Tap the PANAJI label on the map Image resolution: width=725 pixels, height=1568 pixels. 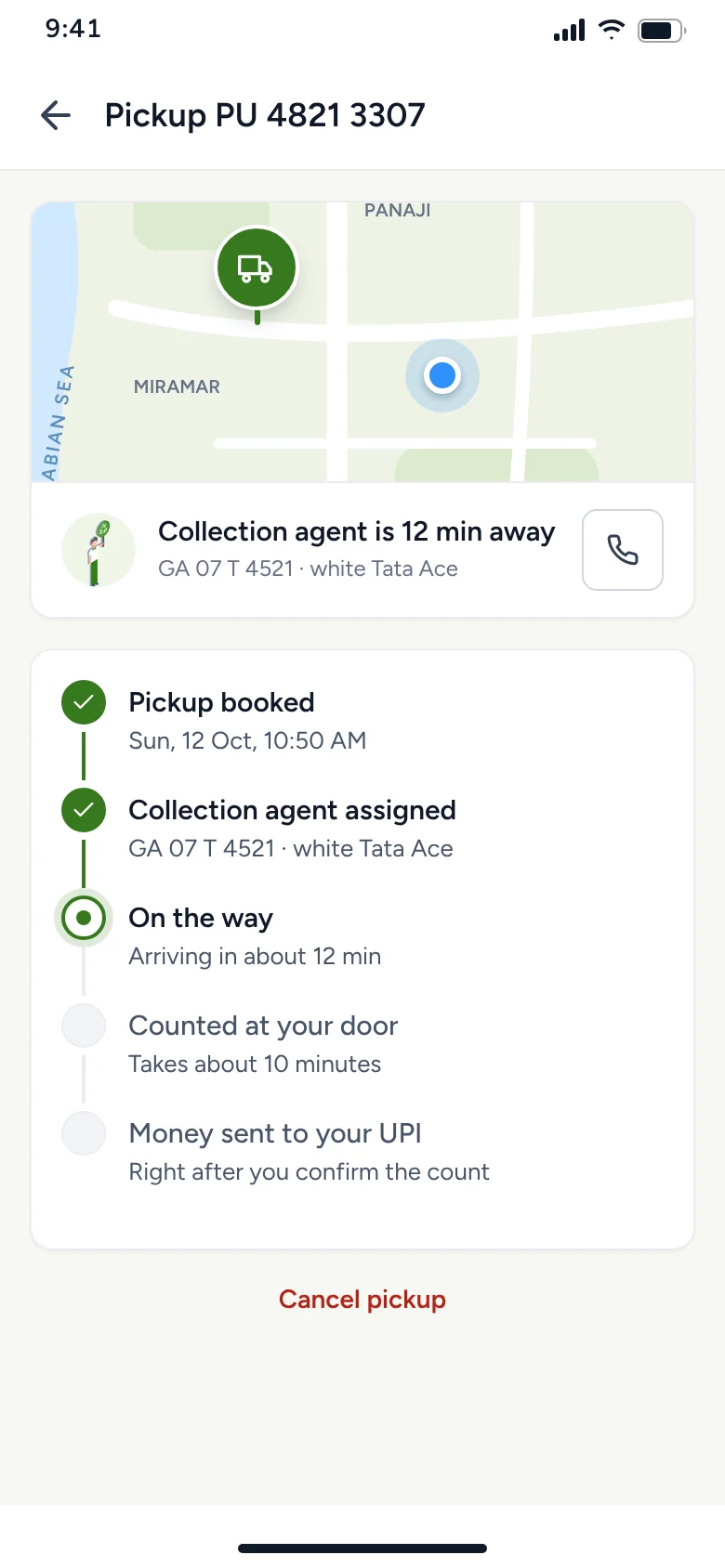pos(398,210)
